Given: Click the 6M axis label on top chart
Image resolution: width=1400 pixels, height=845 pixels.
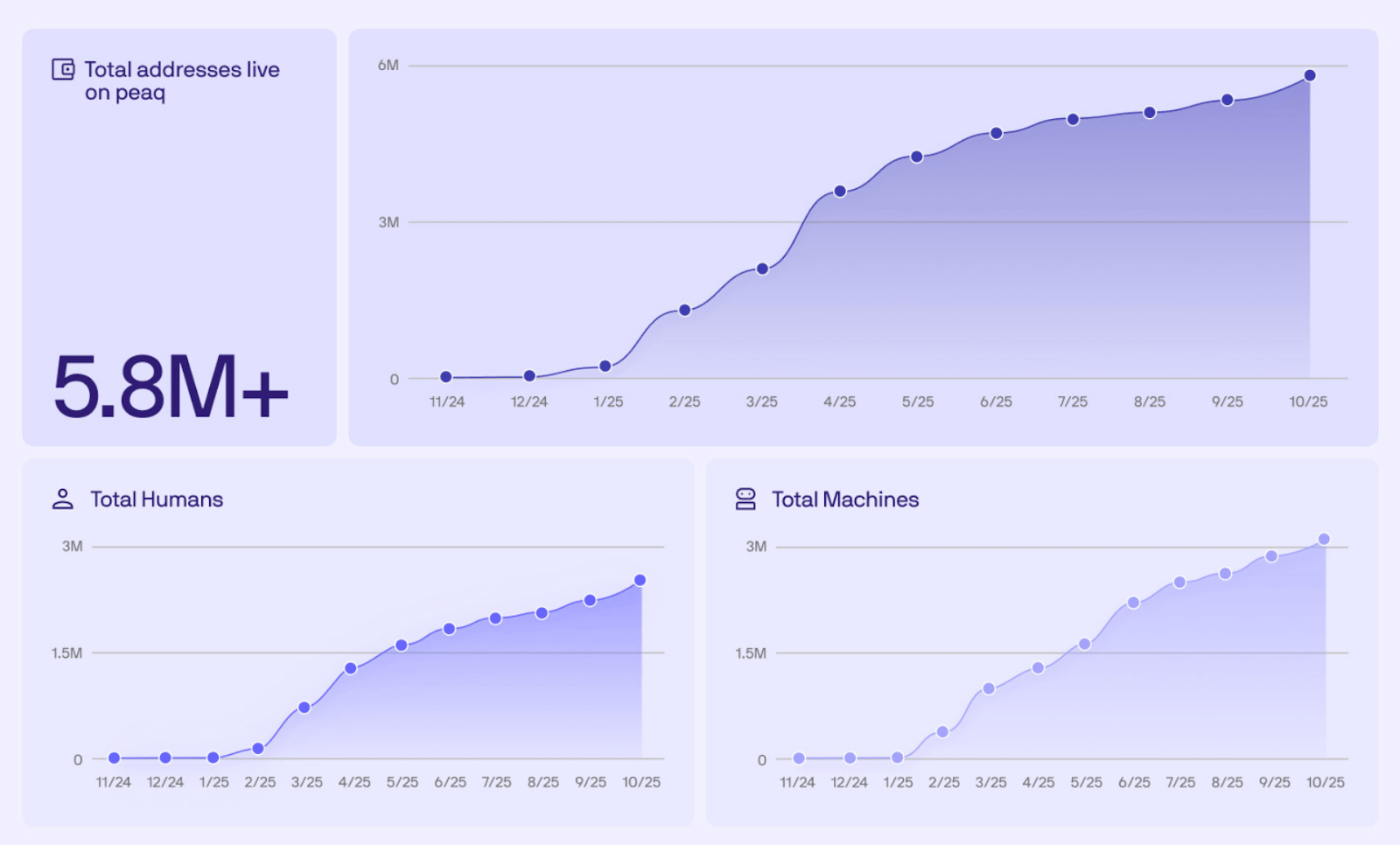Looking at the screenshot, I should tap(388, 65).
